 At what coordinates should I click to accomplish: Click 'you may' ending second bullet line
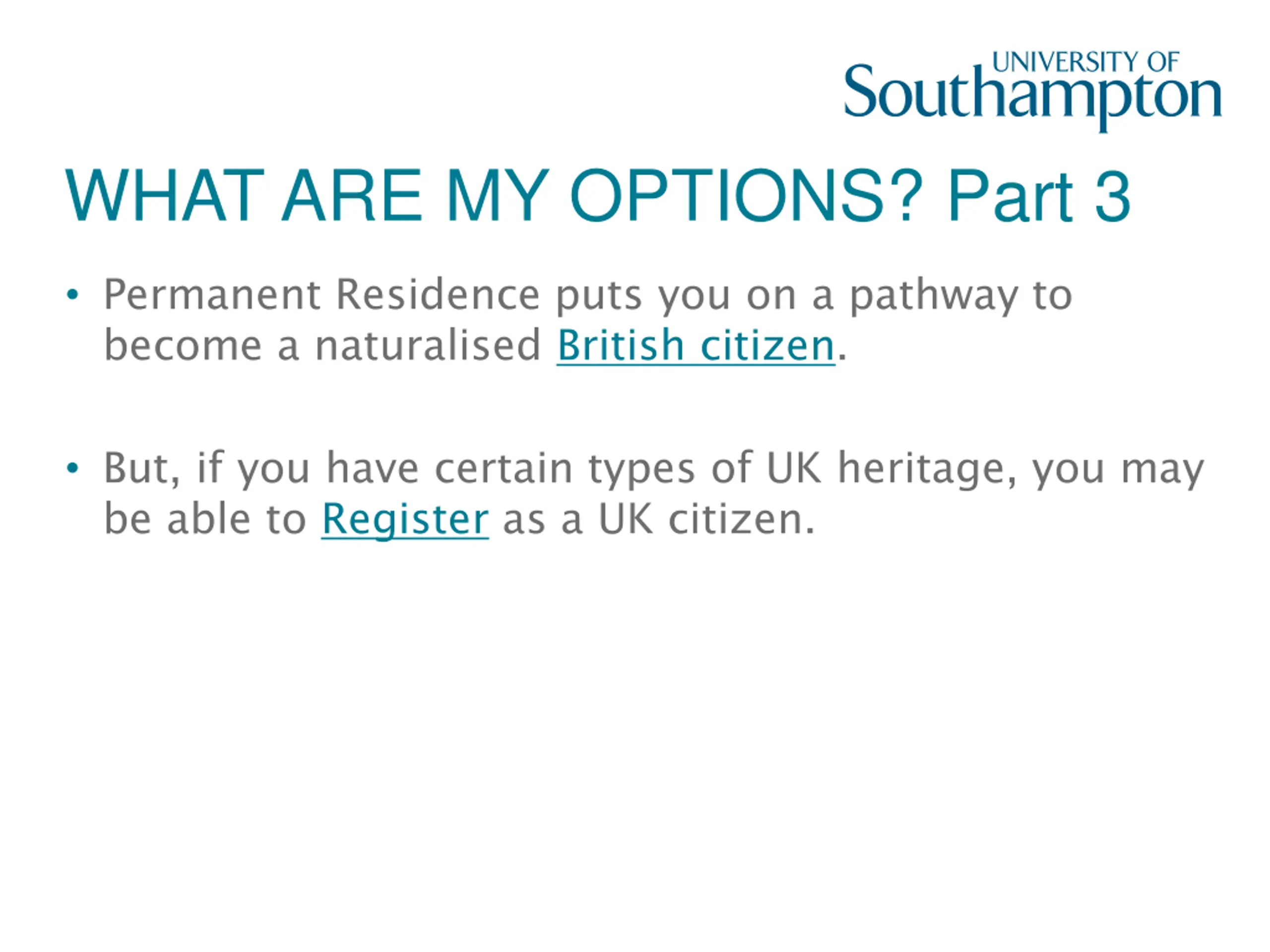click(x=1118, y=471)
